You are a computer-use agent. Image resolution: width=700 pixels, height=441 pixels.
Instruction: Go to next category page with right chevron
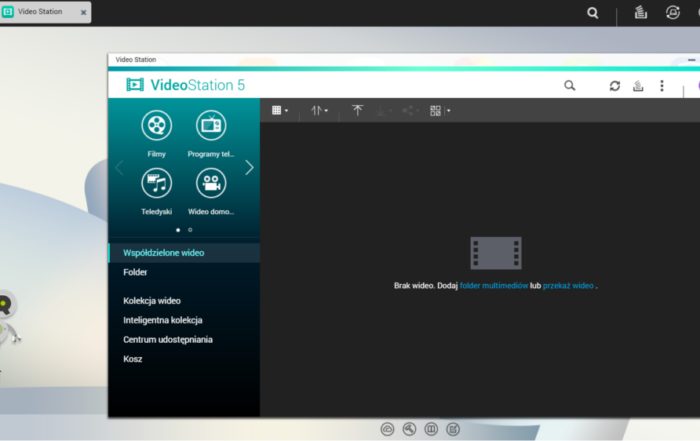[249, 168]
